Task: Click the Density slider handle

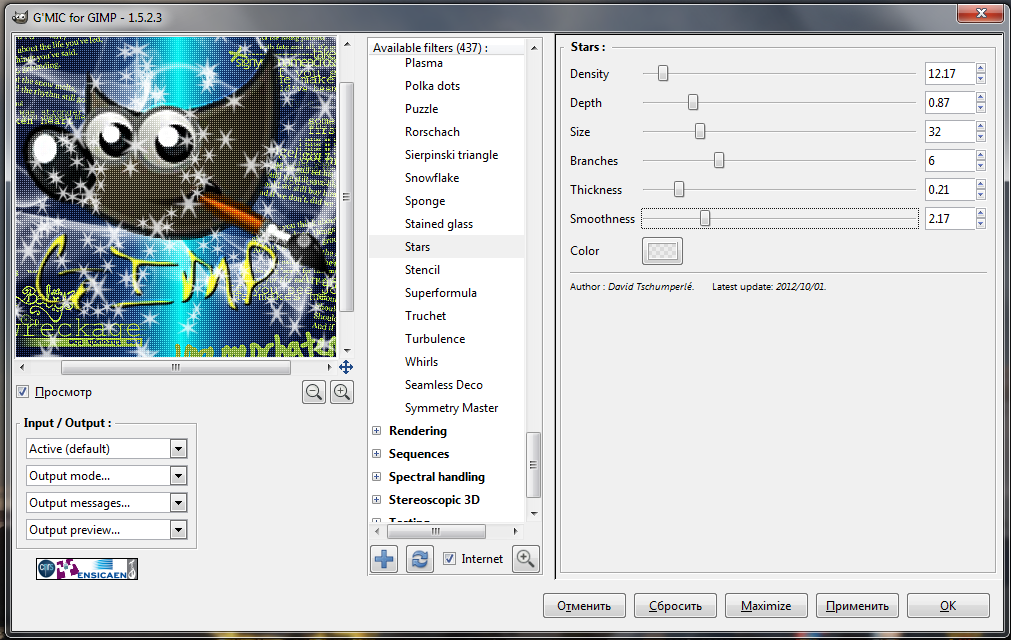Action: (663, 73)
